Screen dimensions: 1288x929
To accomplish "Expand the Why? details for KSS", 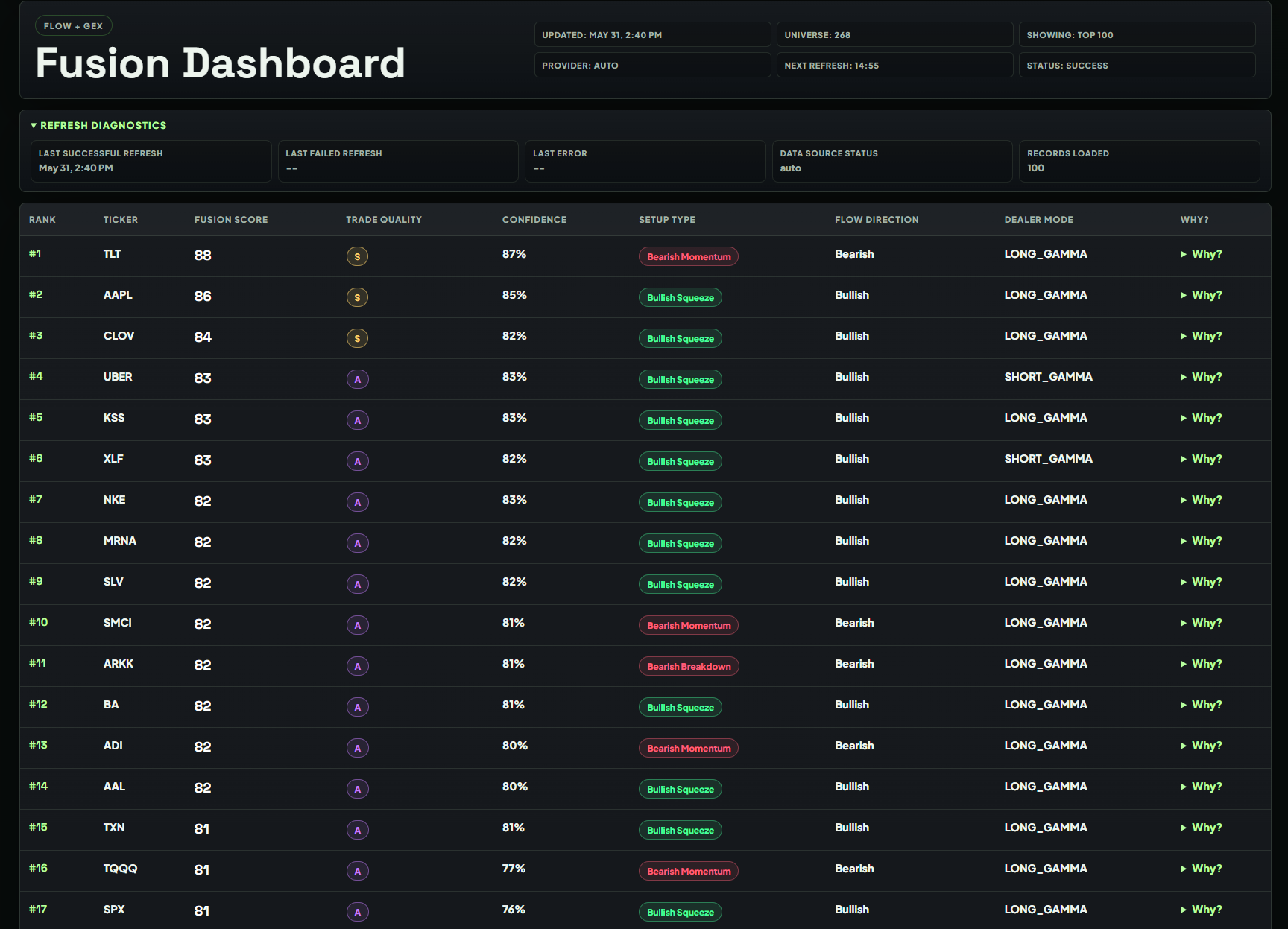I will pos(1201,418).
